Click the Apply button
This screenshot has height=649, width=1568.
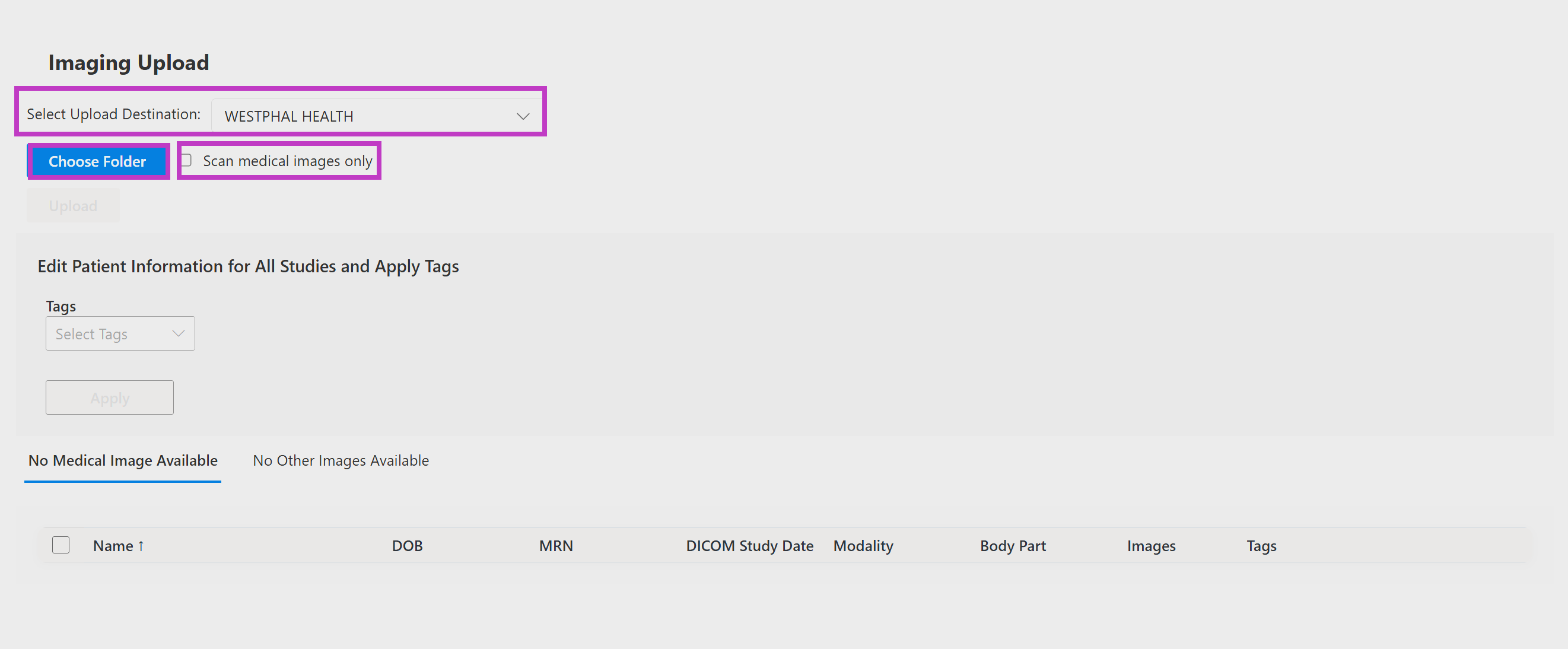tap(110, 397)
